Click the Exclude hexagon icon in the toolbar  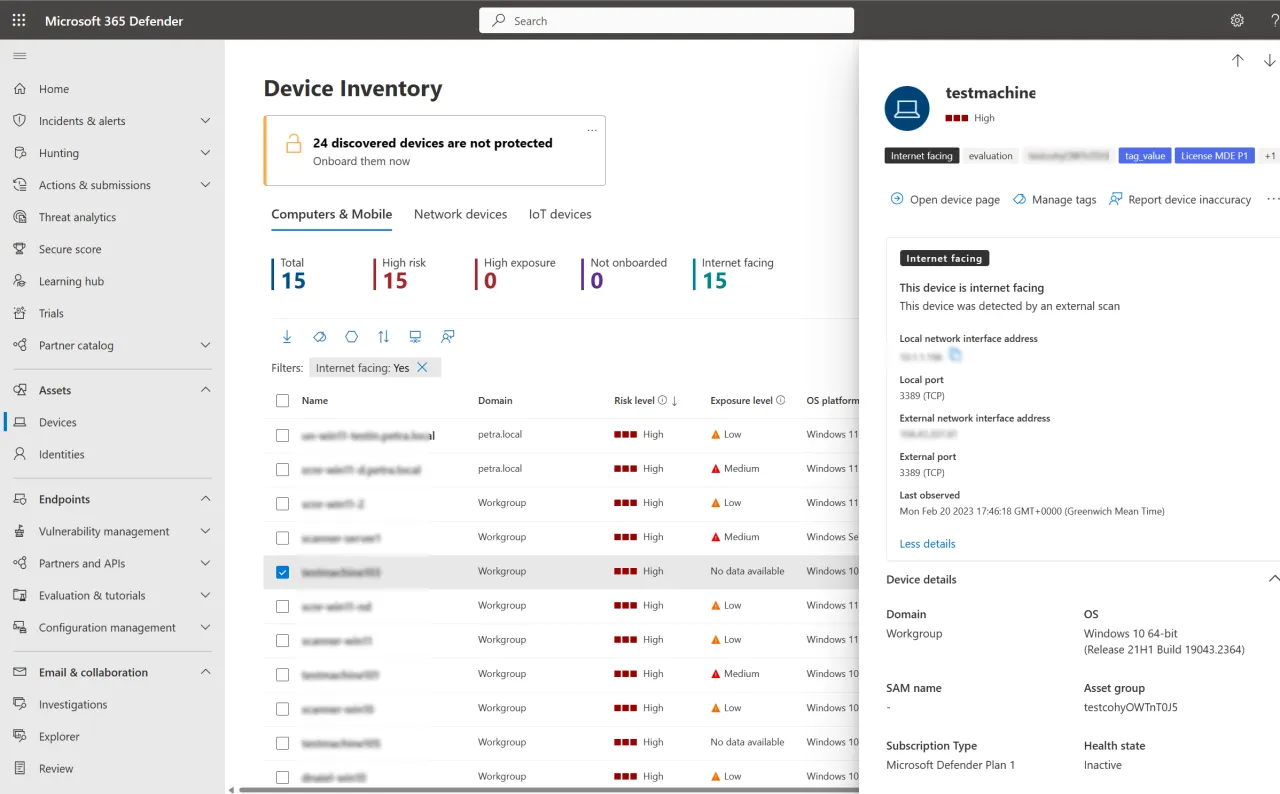352,337
